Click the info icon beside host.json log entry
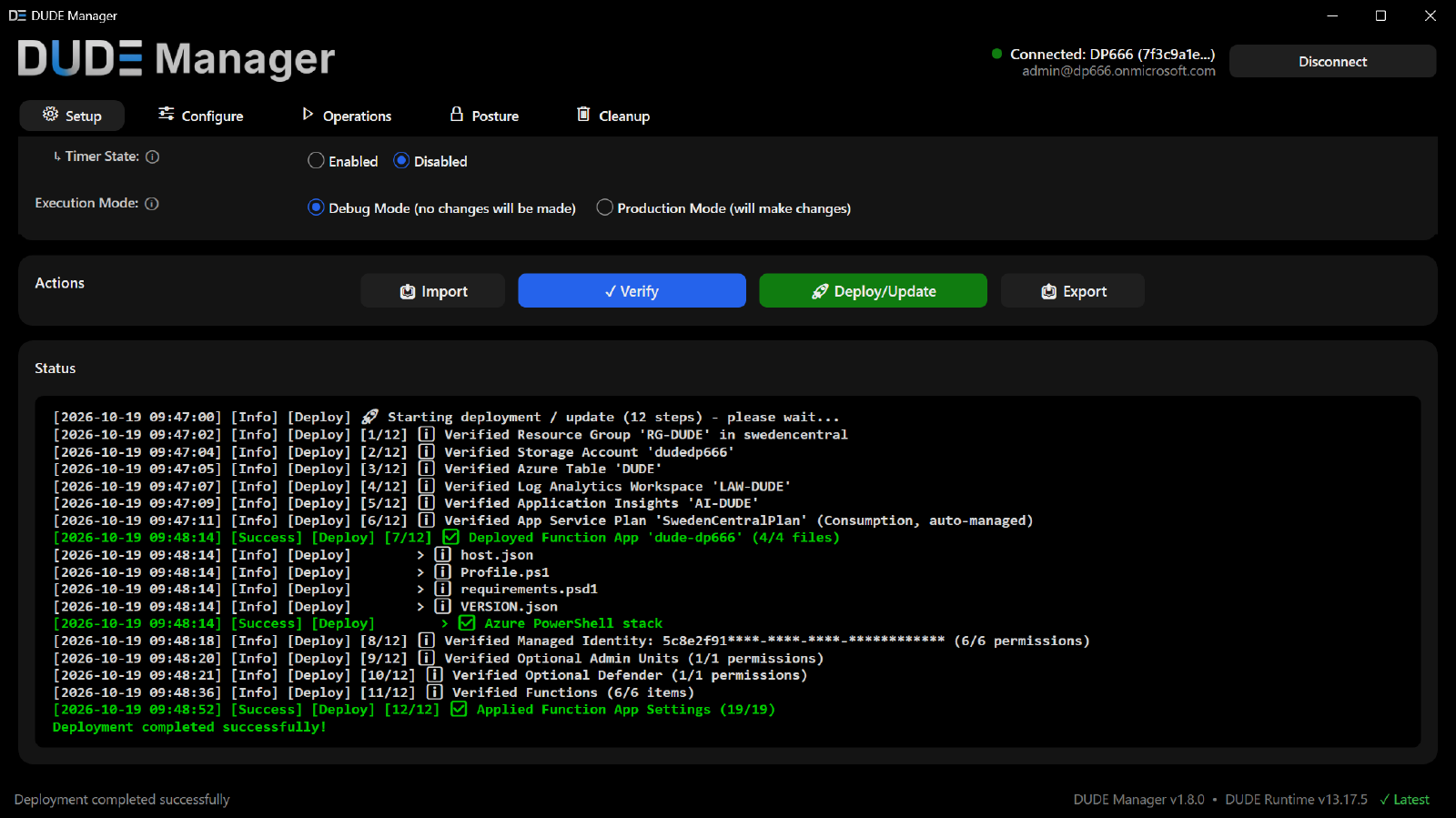This screenshot has height=818, width=1456. point(442,554)
